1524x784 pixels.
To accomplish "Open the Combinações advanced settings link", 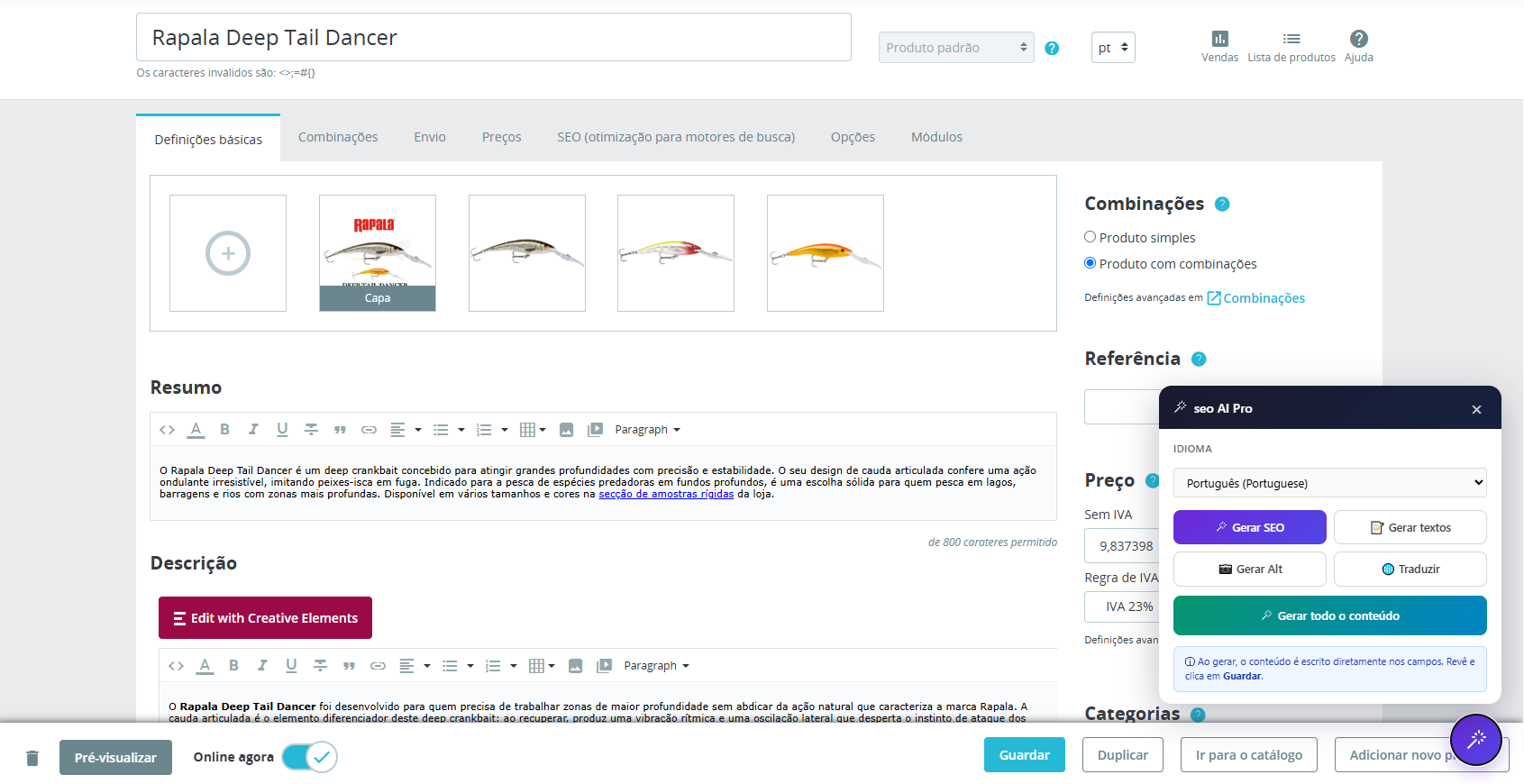I will (x=1255, y=298).
